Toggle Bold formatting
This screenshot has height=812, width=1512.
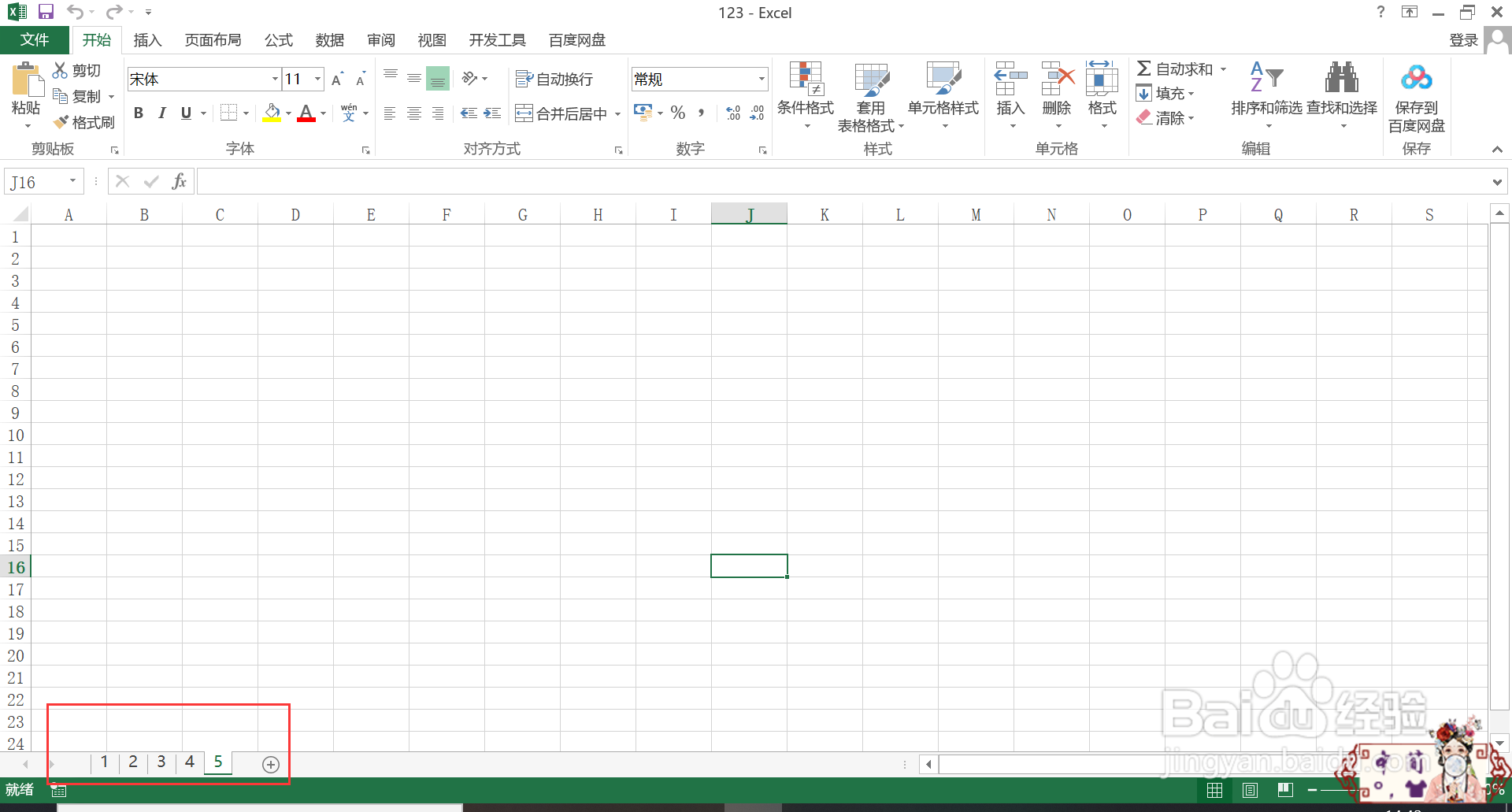[x=139, y=113]
